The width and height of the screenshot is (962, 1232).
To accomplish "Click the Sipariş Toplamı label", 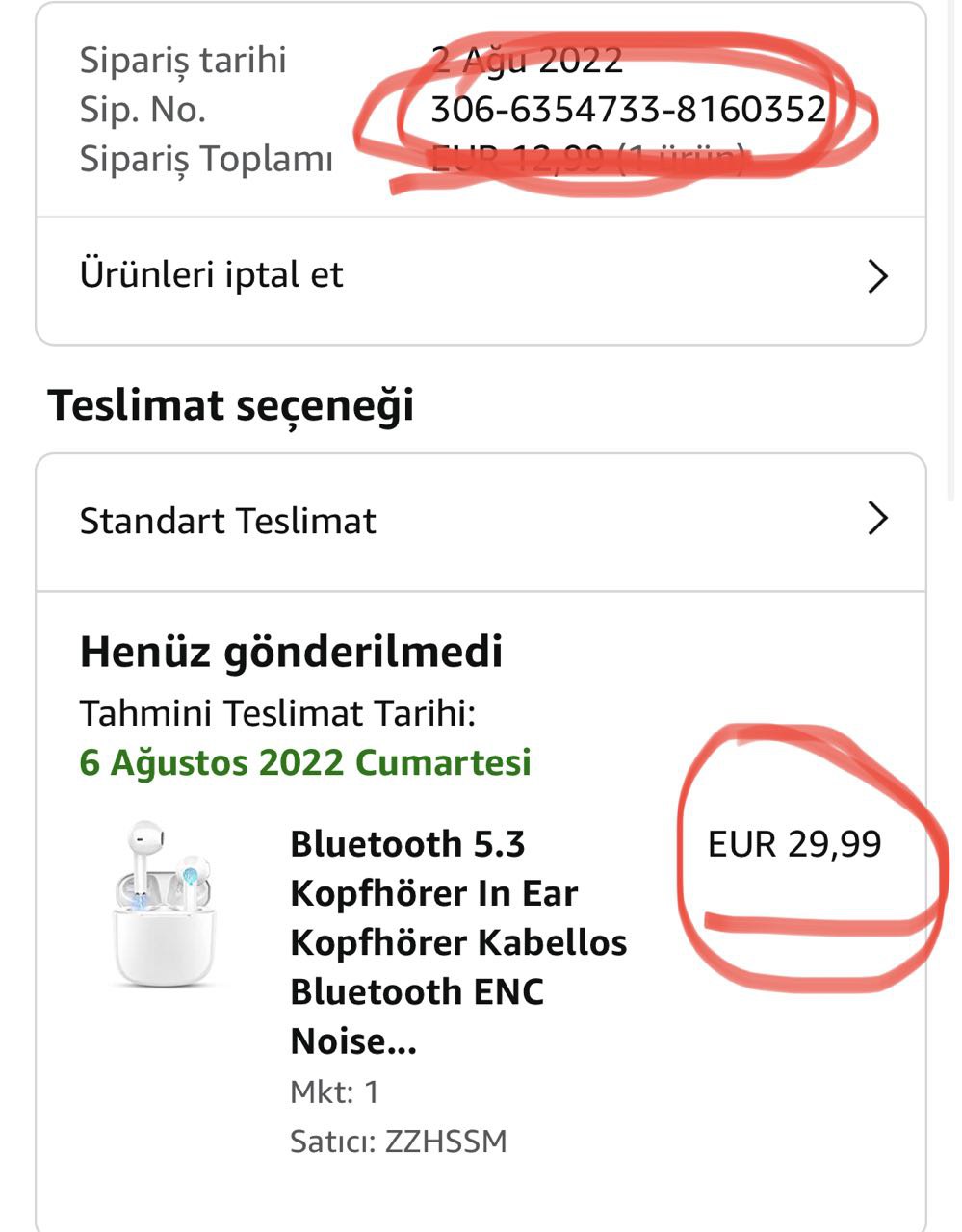I will tap(206, 159).
